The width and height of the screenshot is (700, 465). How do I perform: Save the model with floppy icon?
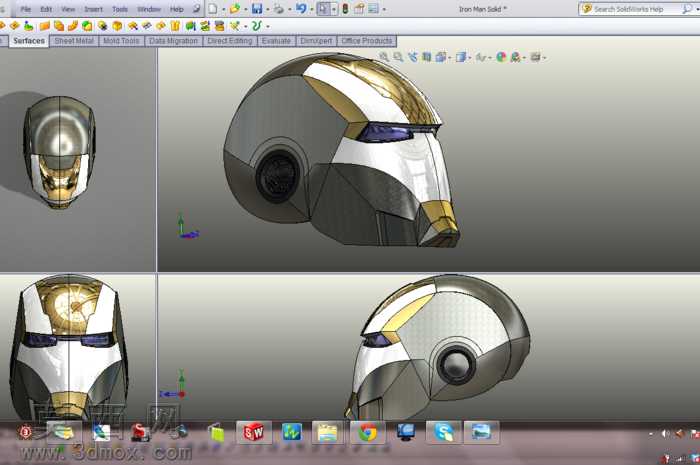257,8
